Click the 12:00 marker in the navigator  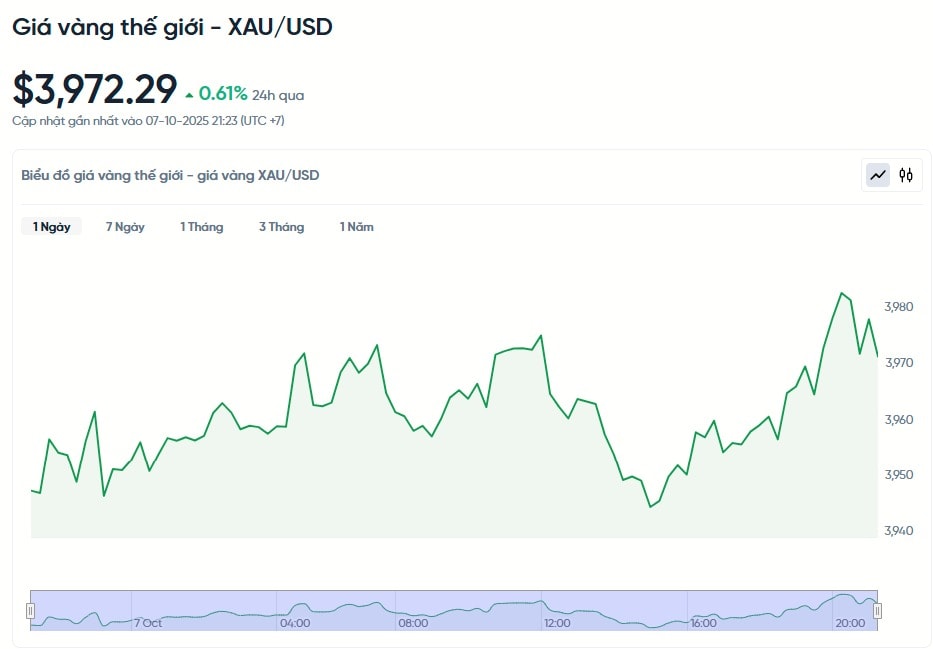[557, 623]
